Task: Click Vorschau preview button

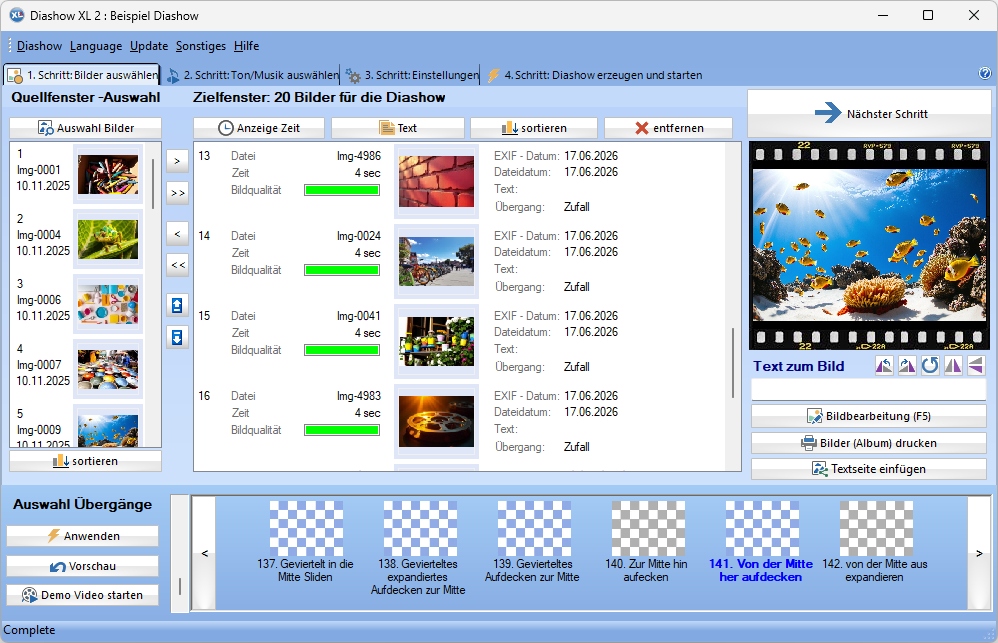Action: click(x=83, y=566)
